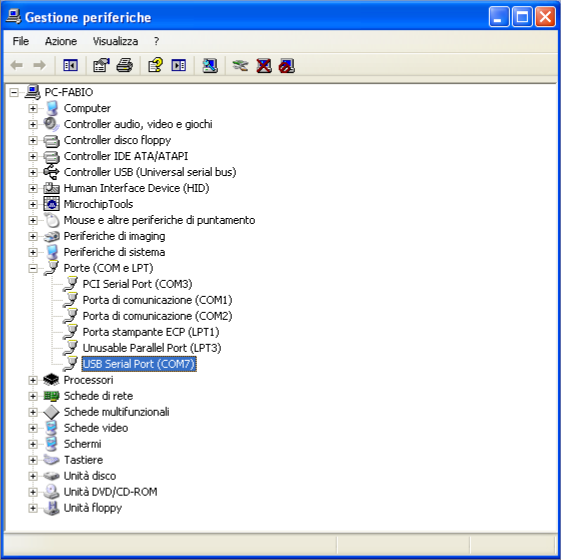This screenshot has width=561, height=560.
Task: Toggle the console tree toolbar icon
Action: (x=70, y=65)
